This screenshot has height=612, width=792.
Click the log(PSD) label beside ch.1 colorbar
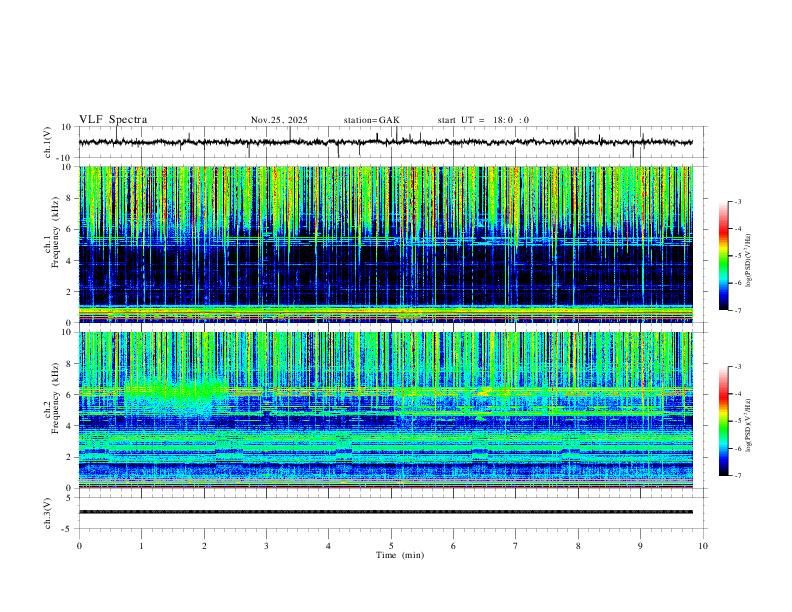tap(749, 261)
